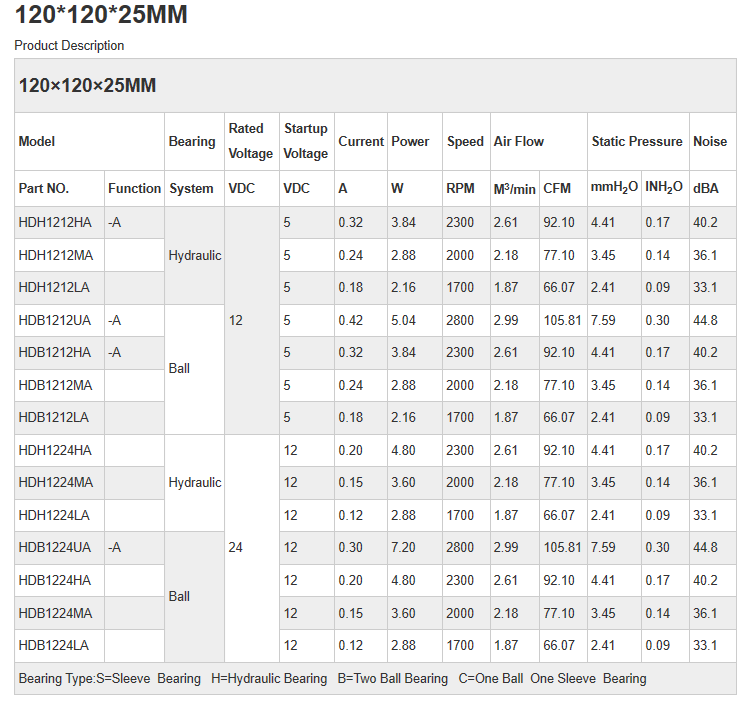Select the HDB1224UA part number cell
The height and width of the screenshot is (706, 751).
tap(55, 547)
